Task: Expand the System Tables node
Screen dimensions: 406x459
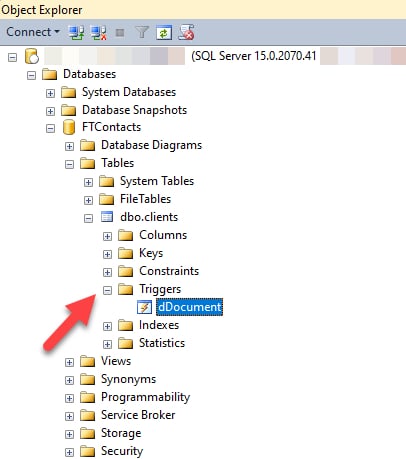Action: pos(88,182)
